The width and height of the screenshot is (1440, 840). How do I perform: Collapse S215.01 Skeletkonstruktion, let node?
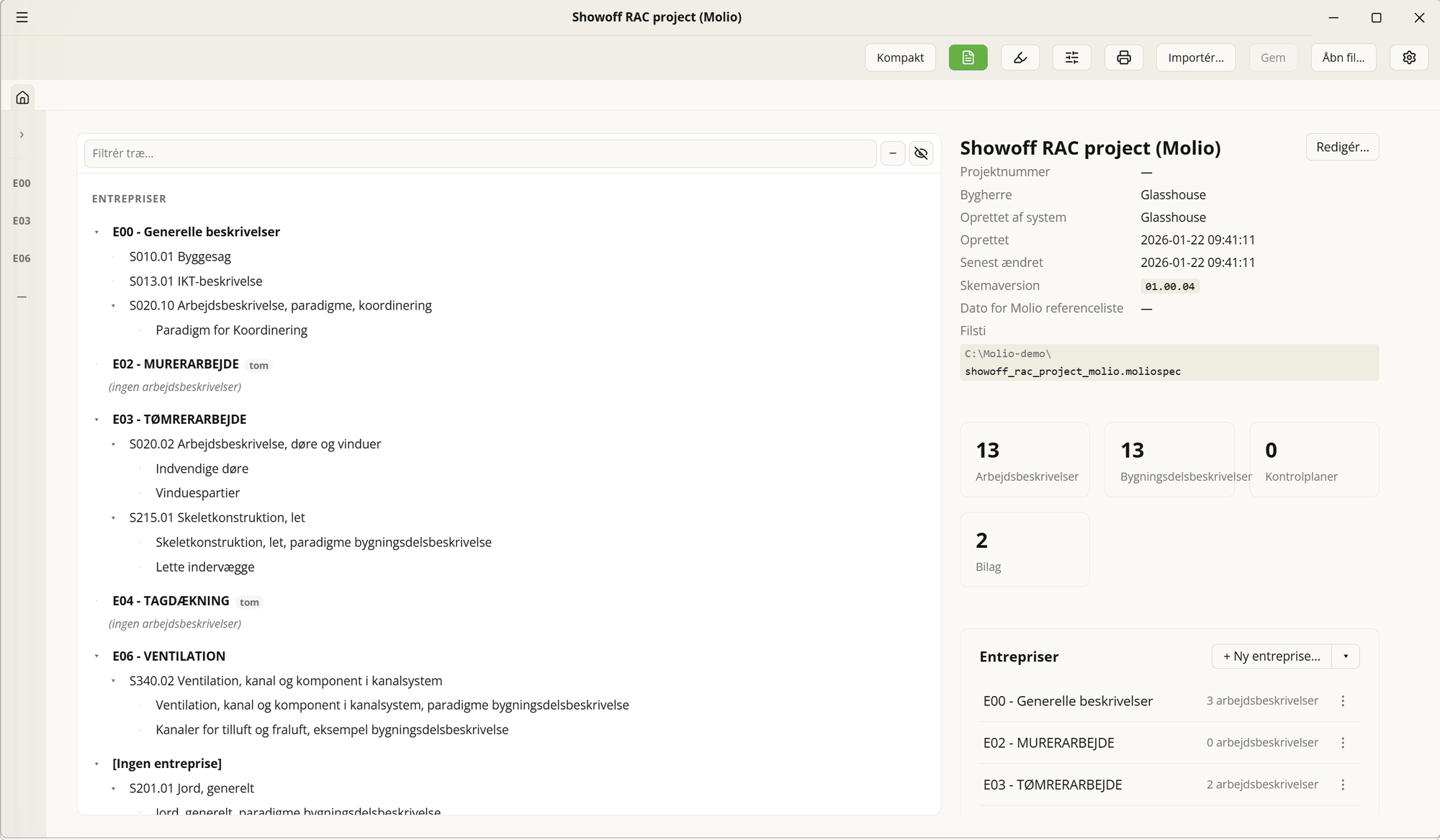(x=113, y=518)
